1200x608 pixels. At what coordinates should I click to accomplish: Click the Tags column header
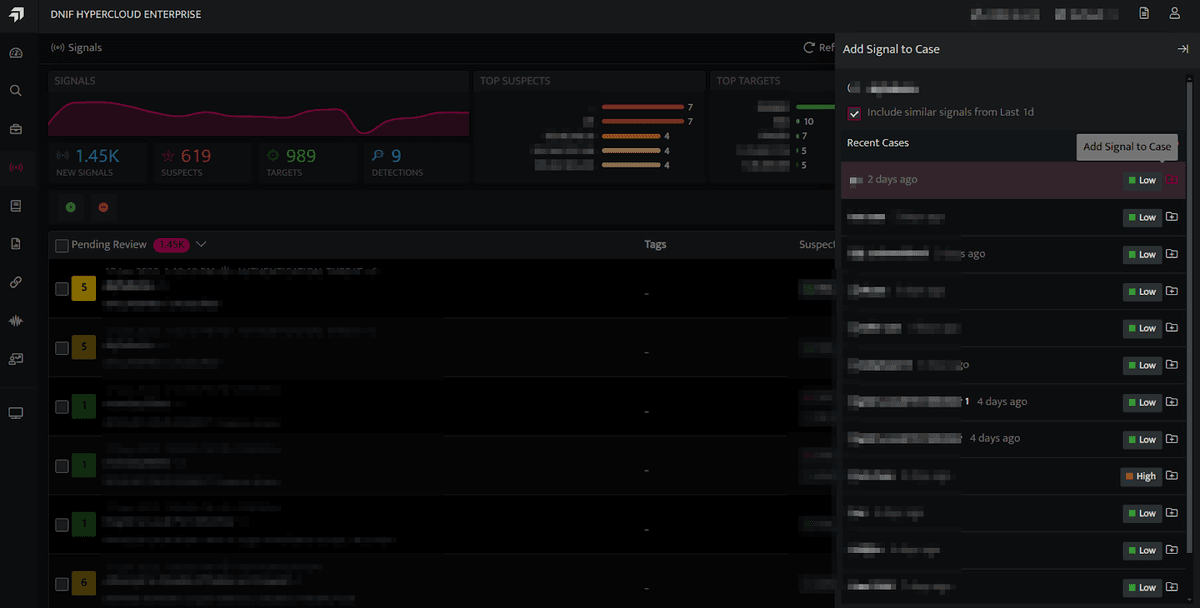[x=655, y=244]
